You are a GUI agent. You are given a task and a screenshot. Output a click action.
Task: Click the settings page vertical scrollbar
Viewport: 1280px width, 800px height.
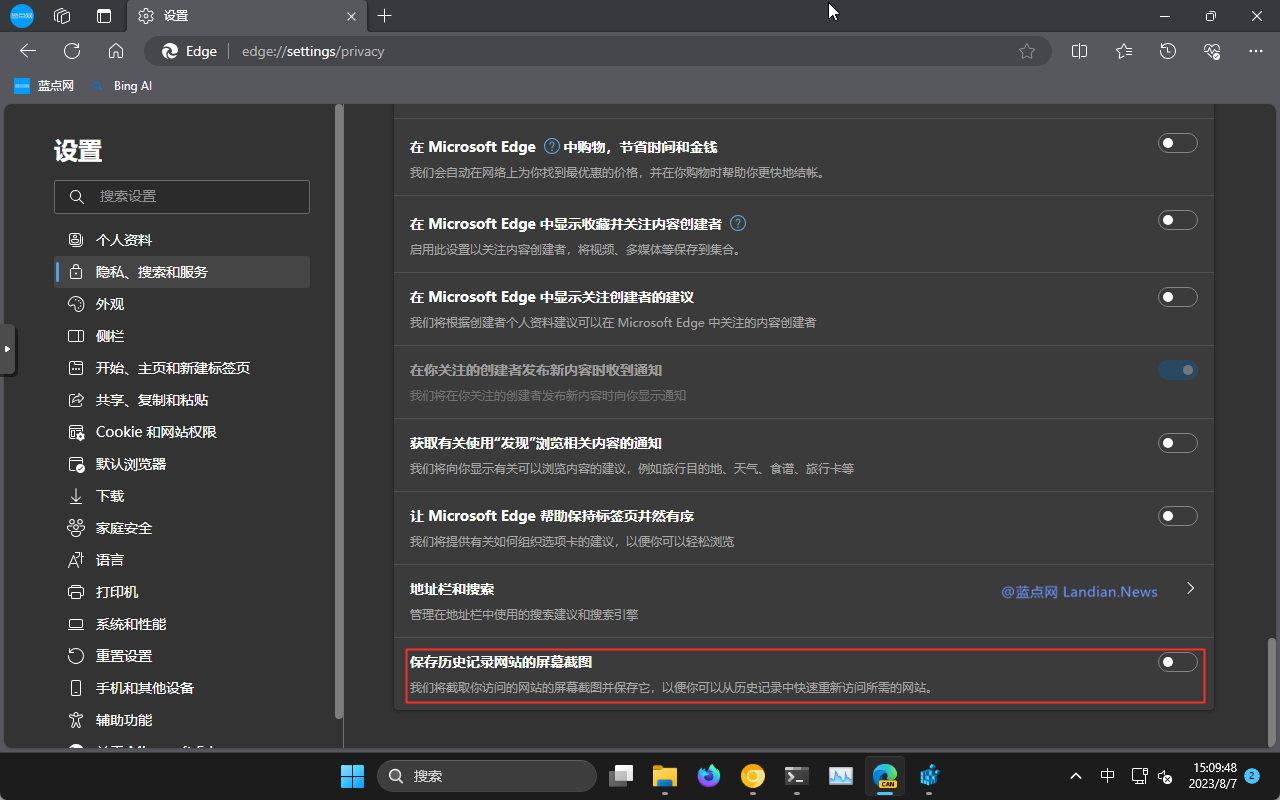tap(1272, 691)
